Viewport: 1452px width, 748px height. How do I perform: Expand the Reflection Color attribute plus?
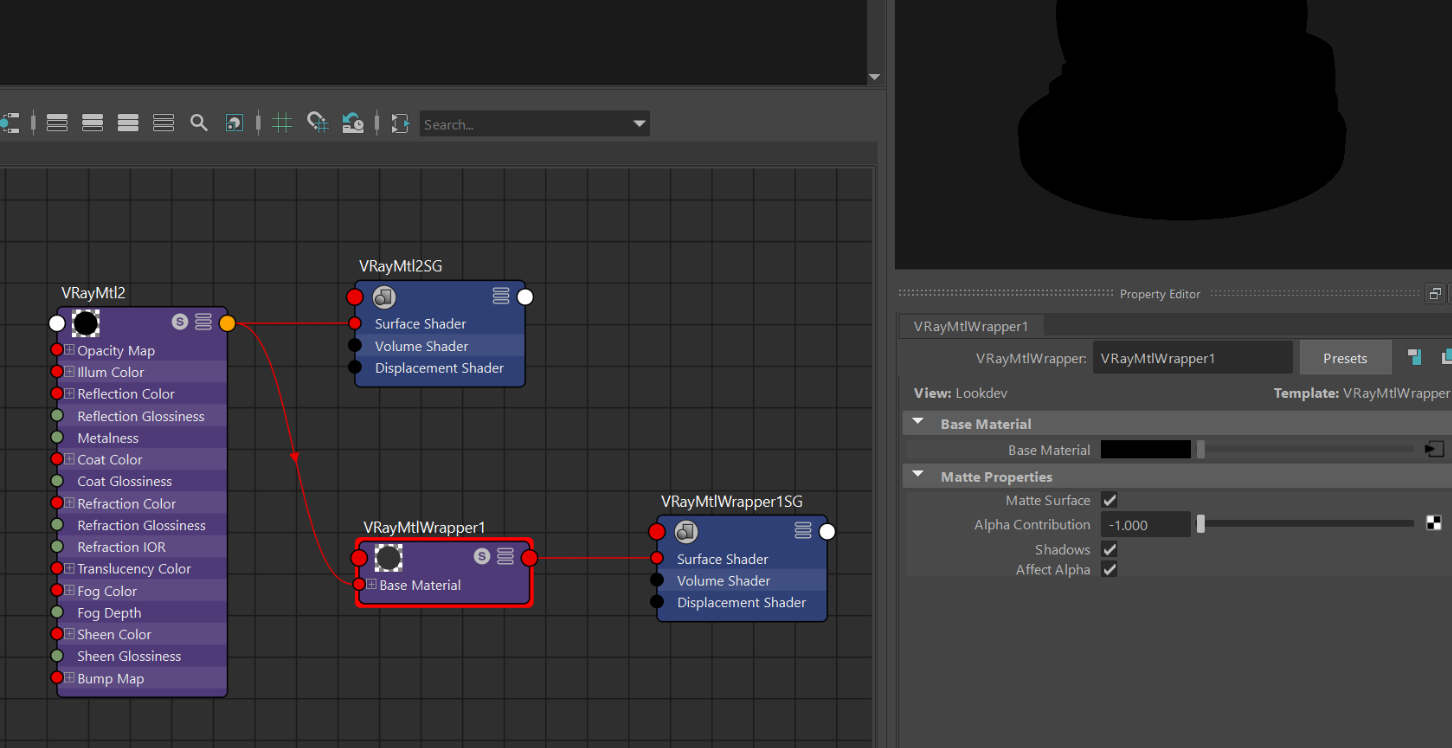(69, 394)
